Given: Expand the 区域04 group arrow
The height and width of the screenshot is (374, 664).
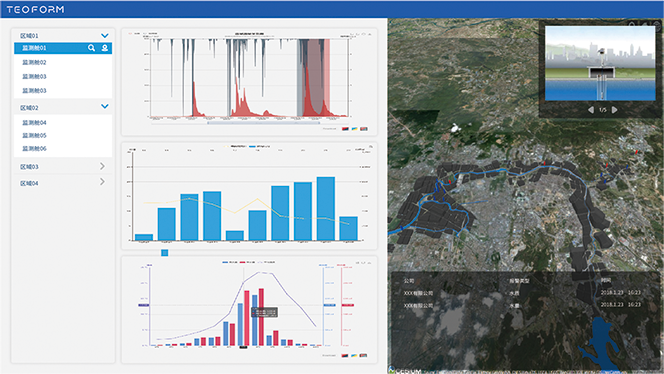Looking at the screenshot, I should (x=102, y=182).
